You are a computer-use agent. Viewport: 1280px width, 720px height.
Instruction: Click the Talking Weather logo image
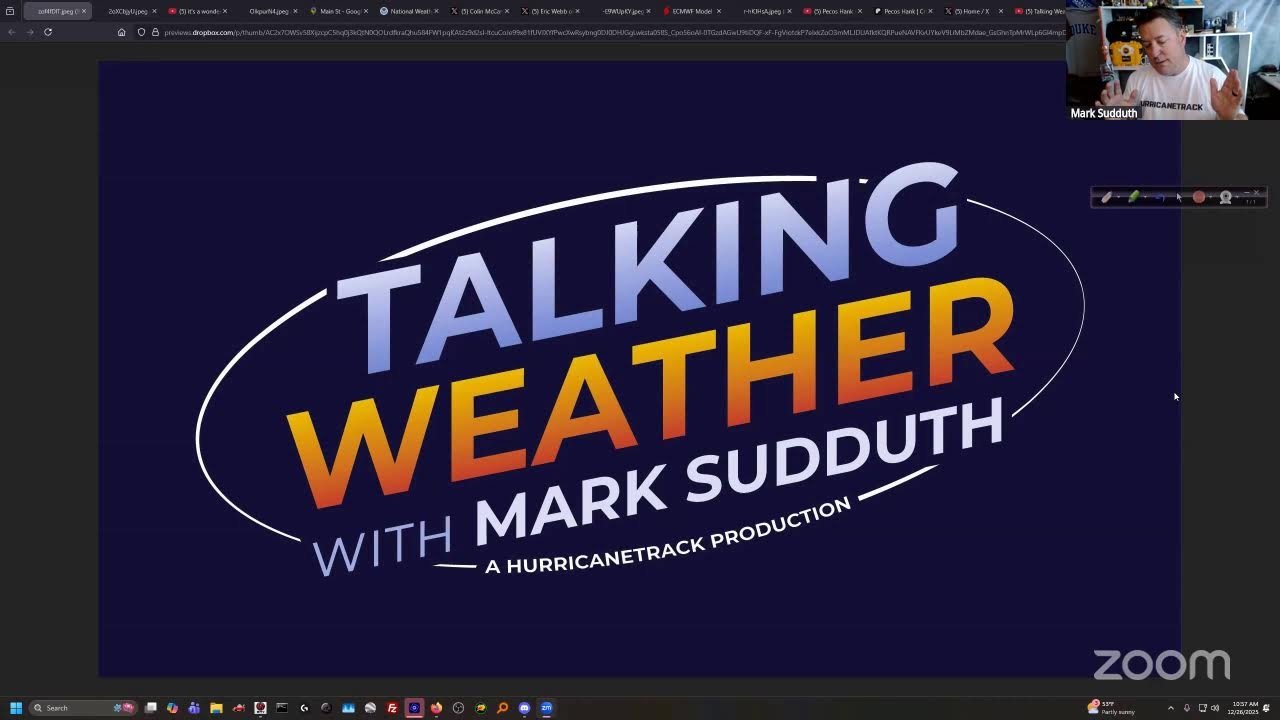point(640,368)
